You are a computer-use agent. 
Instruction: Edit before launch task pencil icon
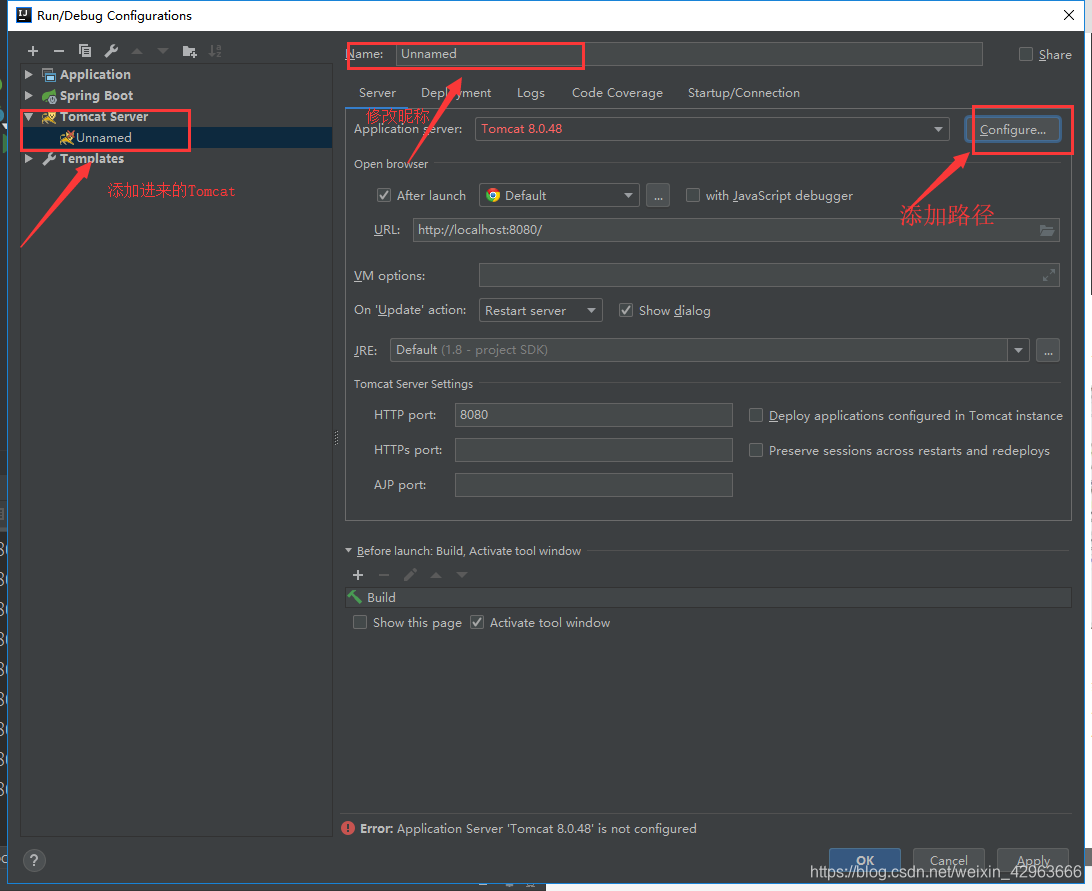(x=410, y=575)
